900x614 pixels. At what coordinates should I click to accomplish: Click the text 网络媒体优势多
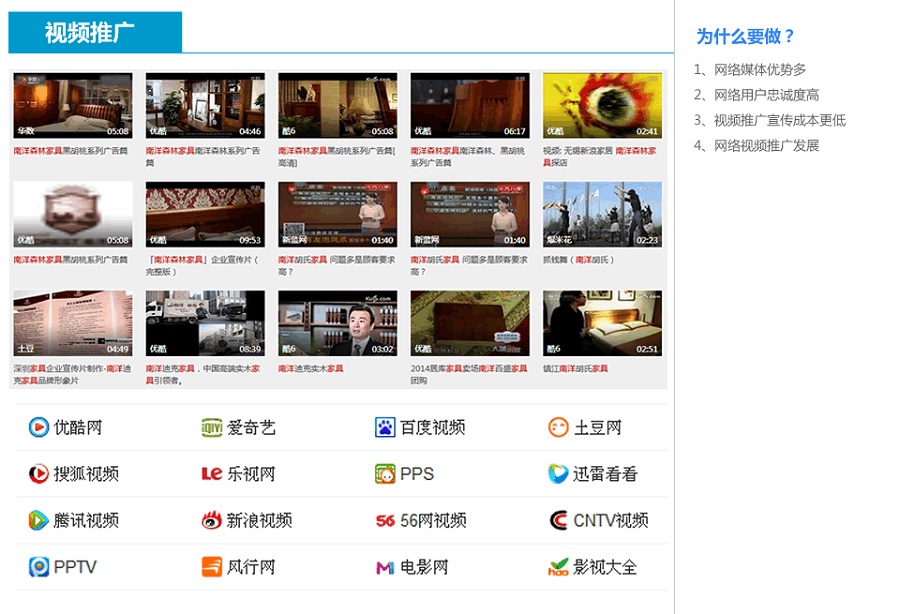pos(760,70)
